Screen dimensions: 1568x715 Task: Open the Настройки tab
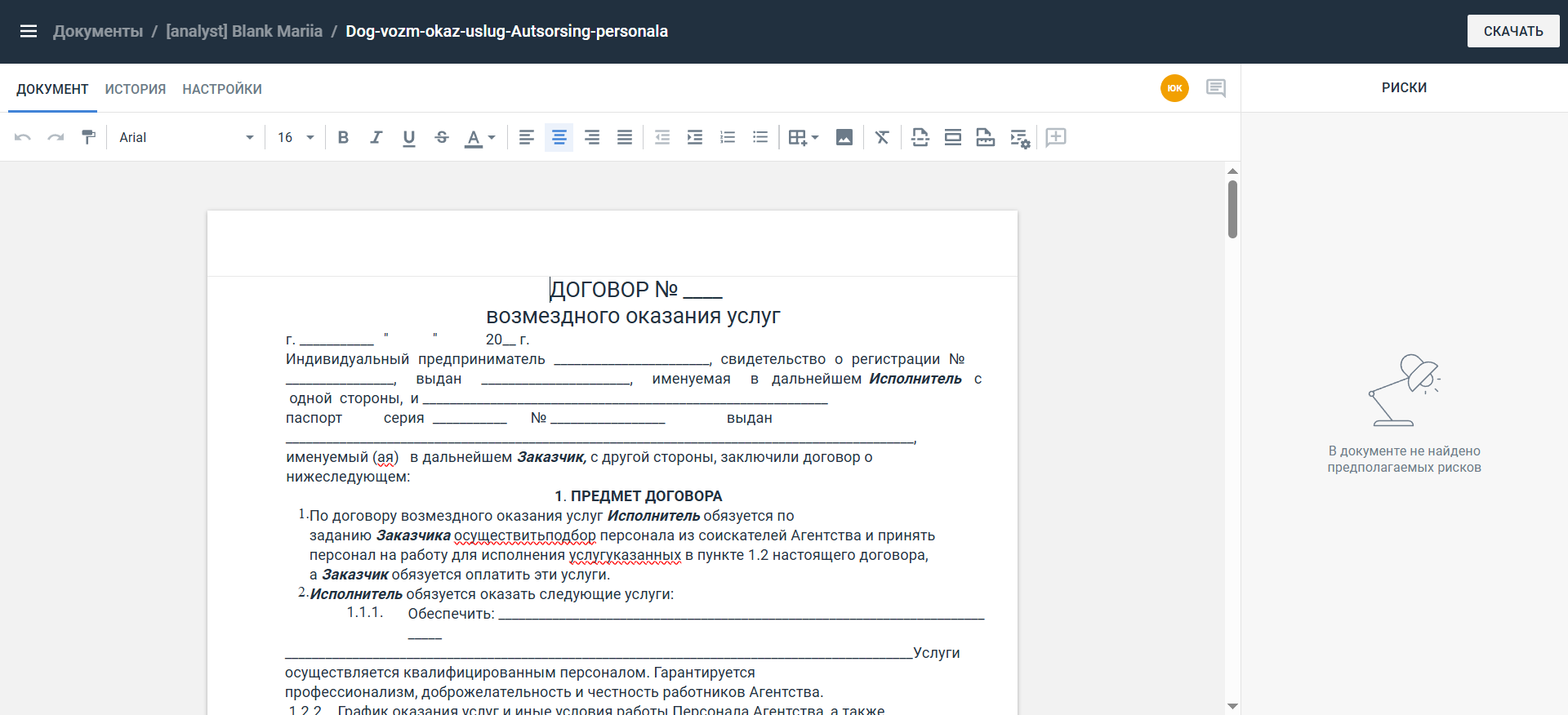tap(222, 89)
